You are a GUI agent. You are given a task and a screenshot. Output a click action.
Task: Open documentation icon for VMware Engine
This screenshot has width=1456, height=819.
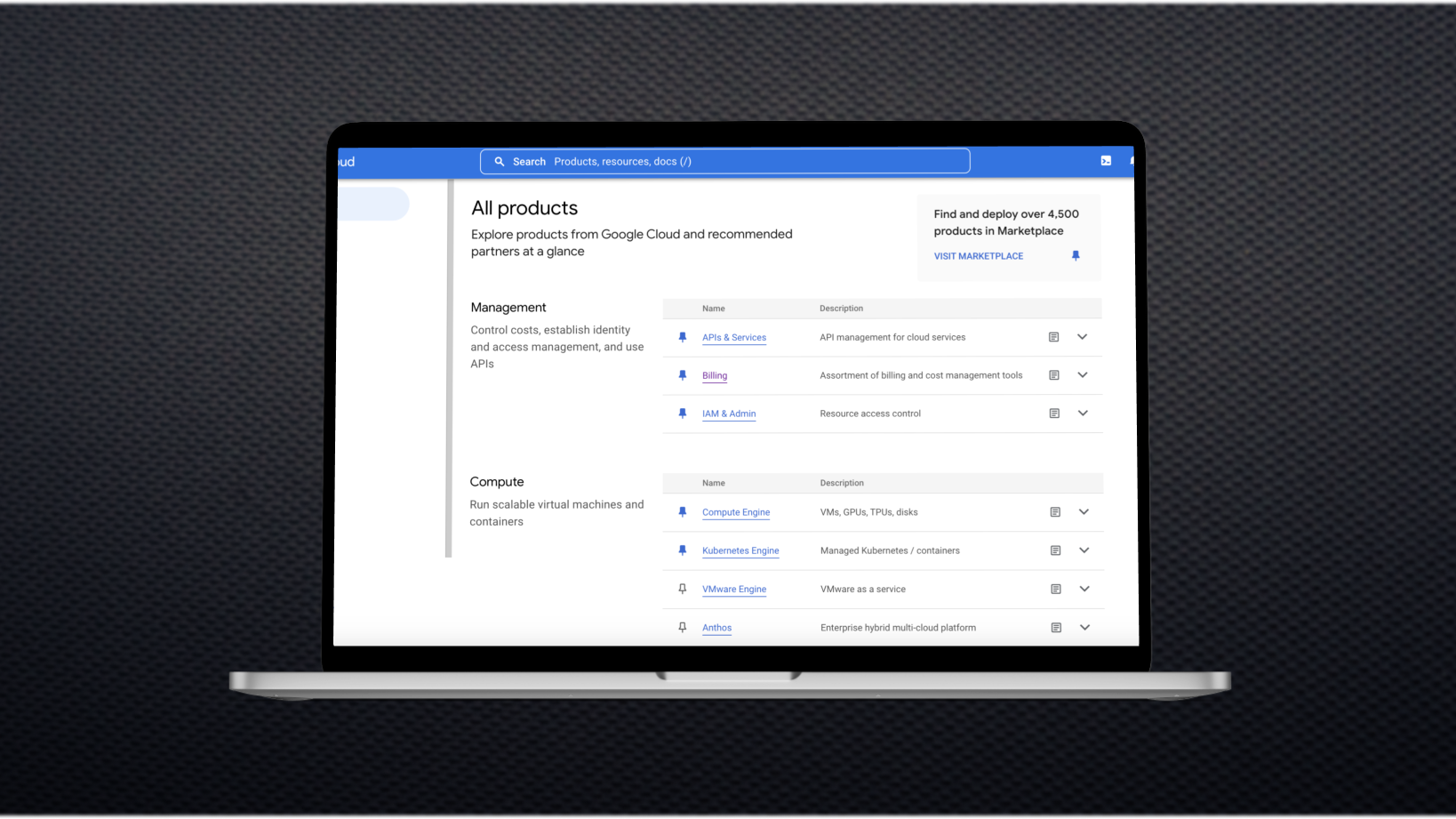1056,589
